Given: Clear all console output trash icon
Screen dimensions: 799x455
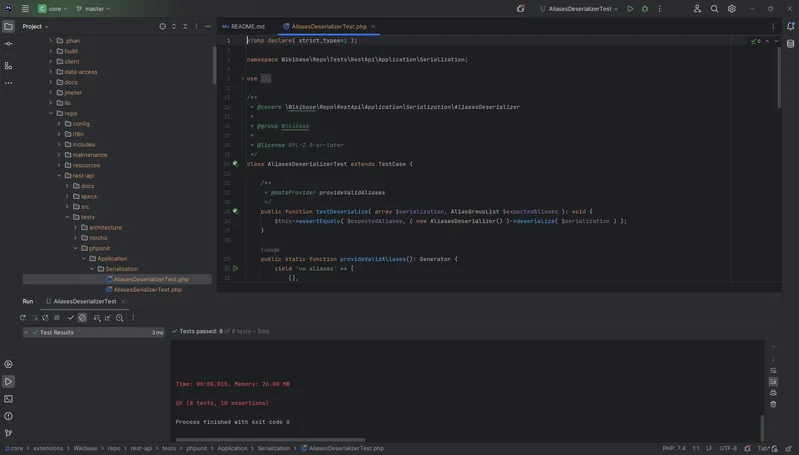Looking at the screenshot, I should (x=773, y=404).
